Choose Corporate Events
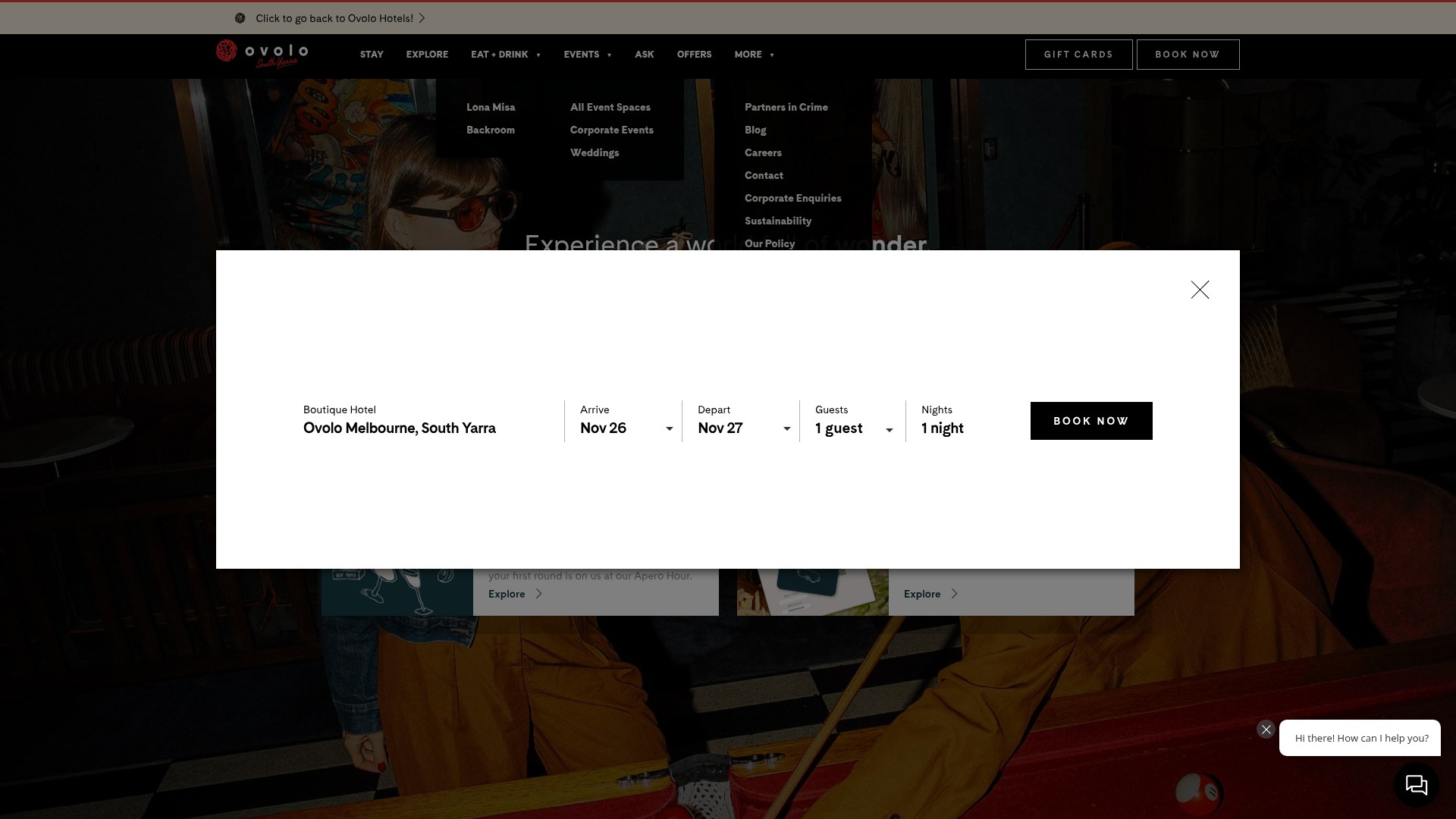 (x=612, y=130)
